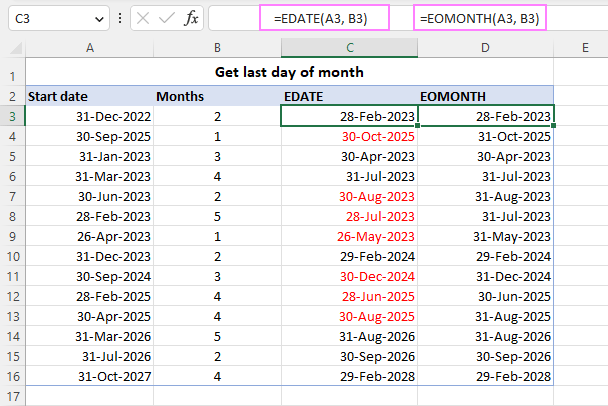
Task: Select row 2 header
Action: pyautogui.click(x=12, y=96)
